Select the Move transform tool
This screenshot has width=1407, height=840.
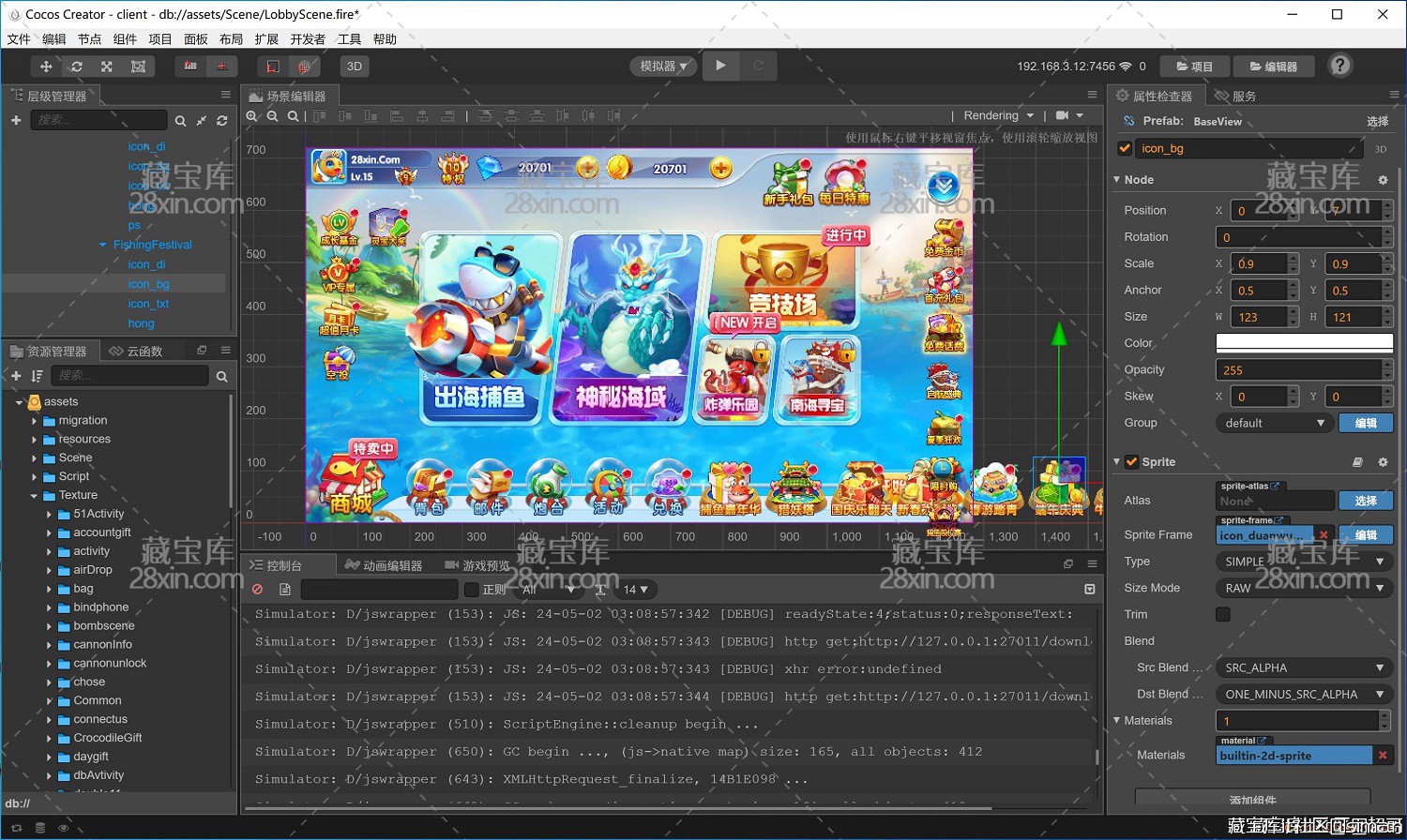46,67
